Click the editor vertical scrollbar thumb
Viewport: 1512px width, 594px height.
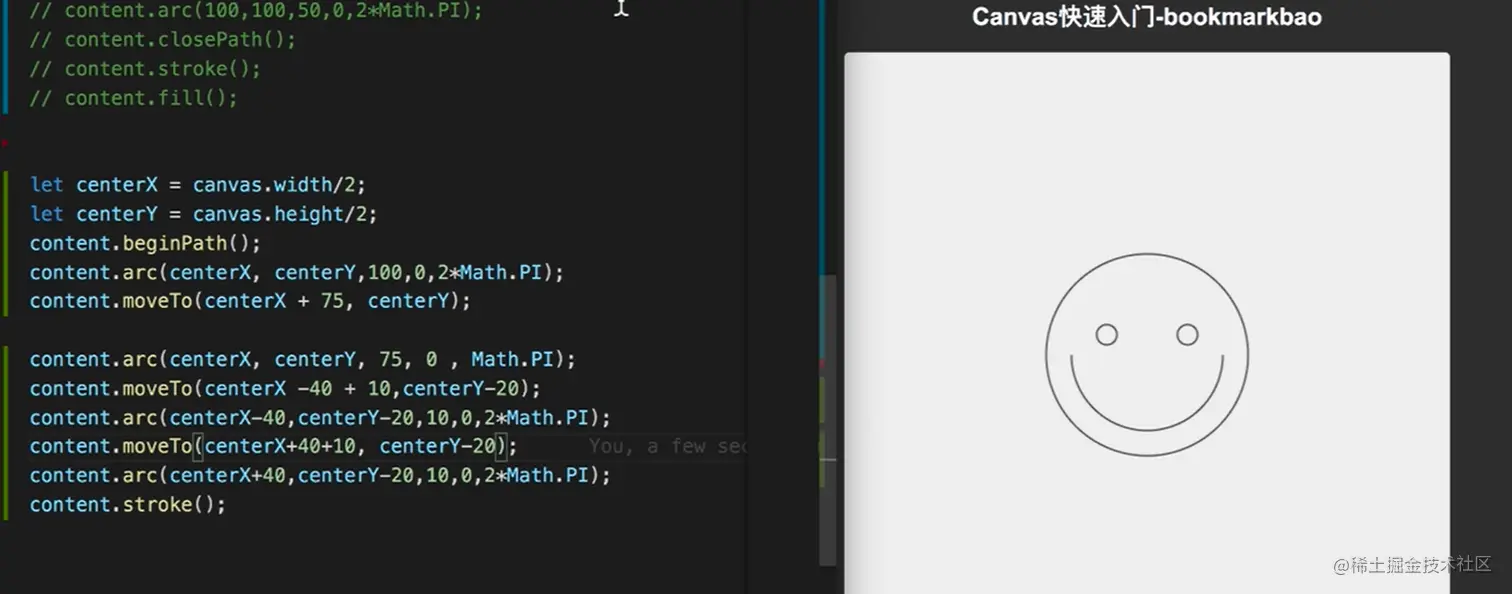click(x=827, y=418)
